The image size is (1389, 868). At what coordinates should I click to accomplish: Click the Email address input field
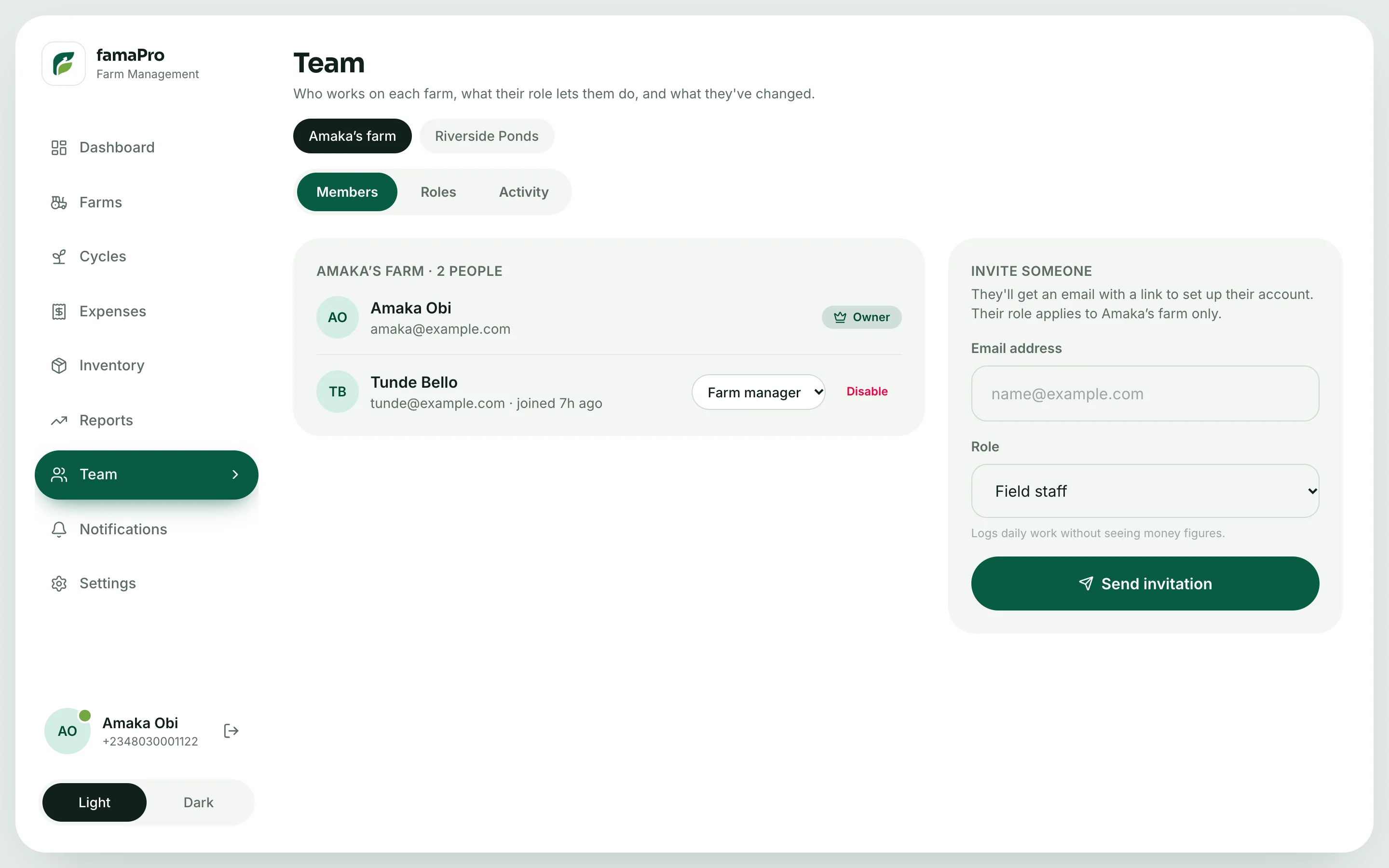pos(1144,394)
